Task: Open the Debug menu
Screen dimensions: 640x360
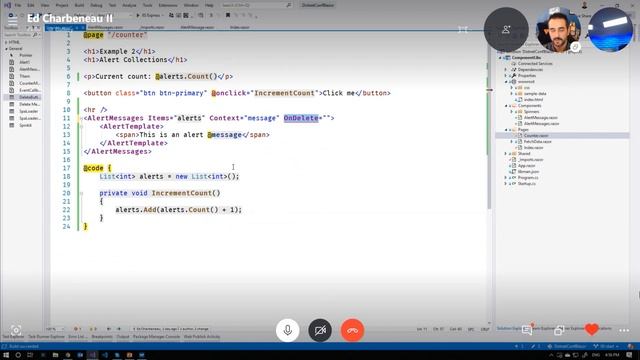Action: tap(96, 5)
